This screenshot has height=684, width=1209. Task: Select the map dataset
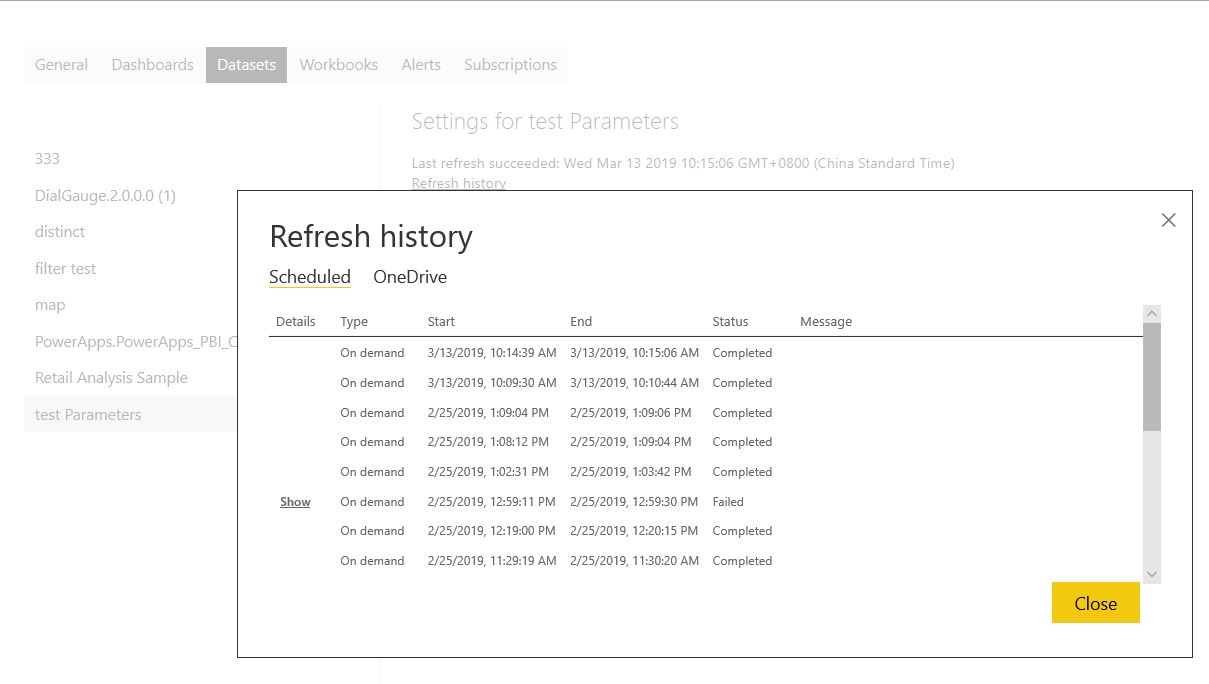pos(50,305)
